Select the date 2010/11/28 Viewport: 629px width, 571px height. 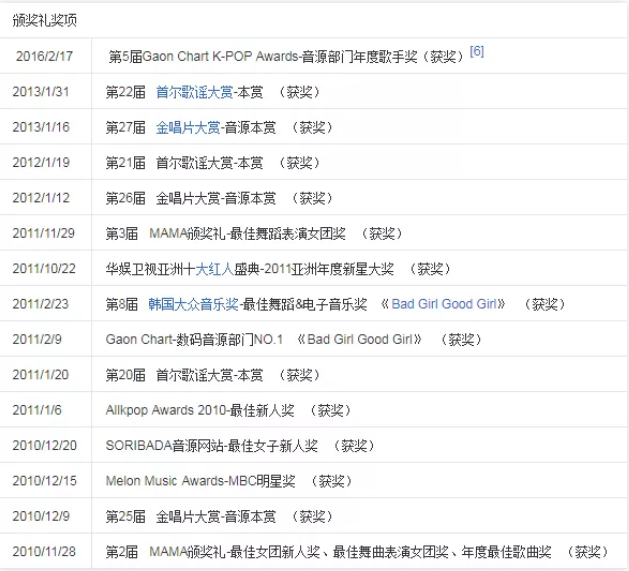[44, 552]
